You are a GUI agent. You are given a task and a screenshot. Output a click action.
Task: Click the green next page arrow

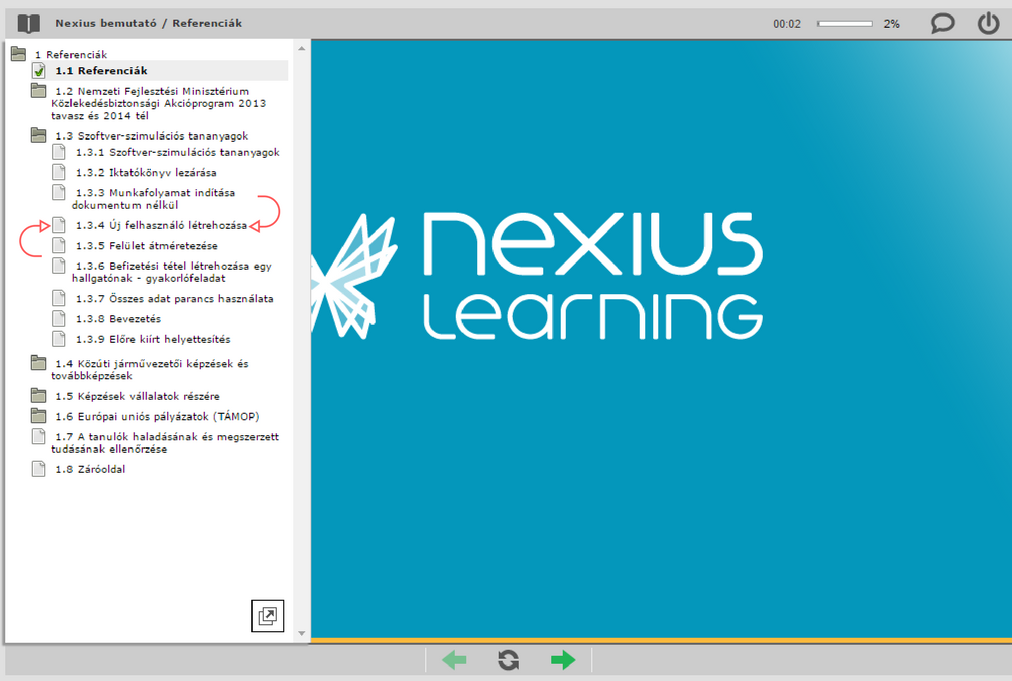[x=563, y=660]
